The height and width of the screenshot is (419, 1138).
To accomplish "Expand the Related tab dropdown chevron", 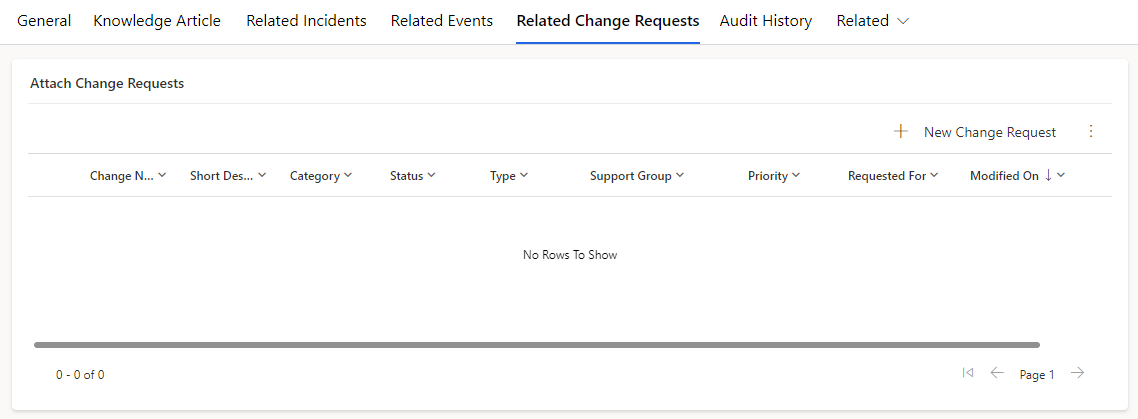I will 903,21.
